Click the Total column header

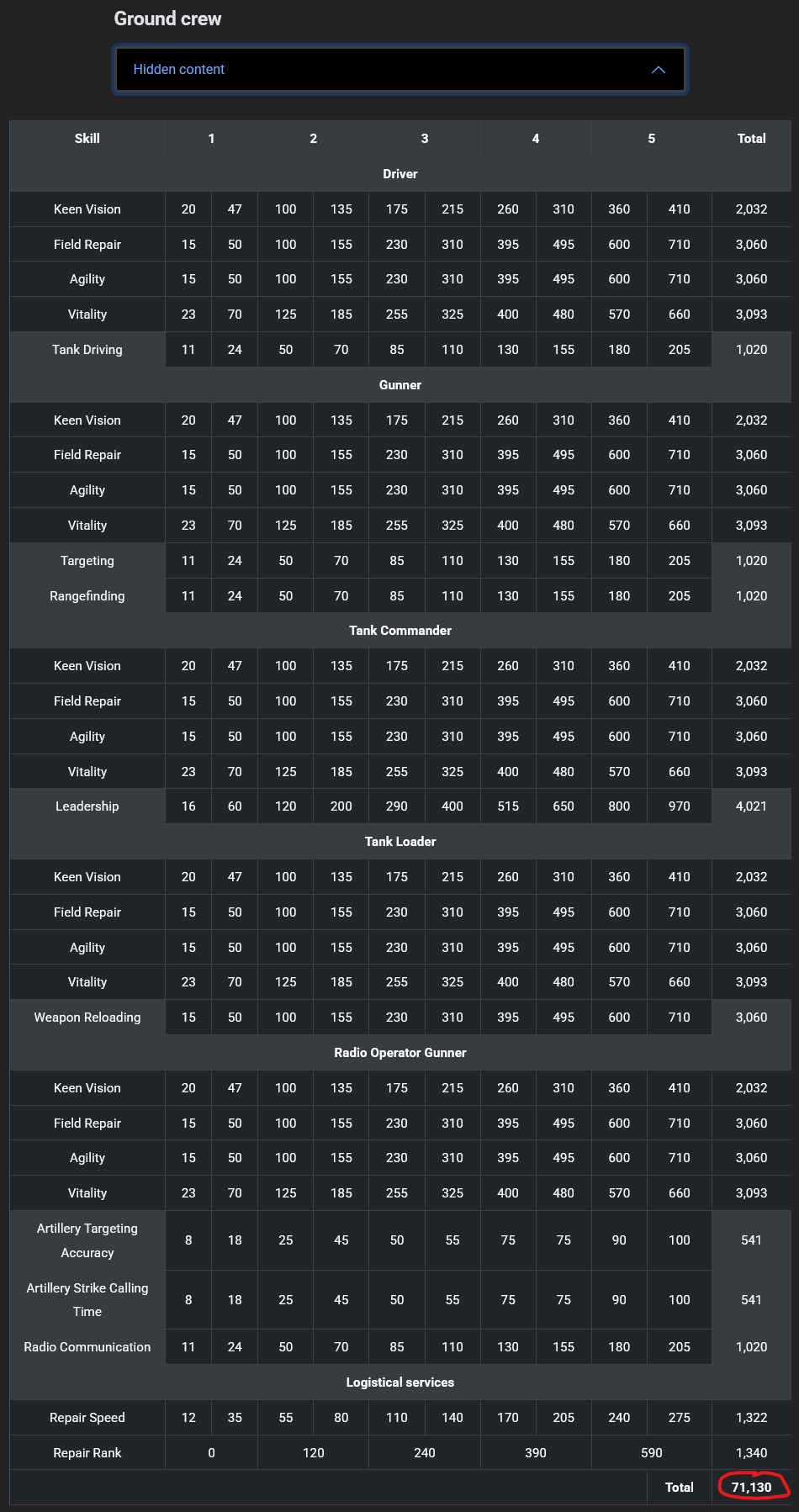(751, 139)
